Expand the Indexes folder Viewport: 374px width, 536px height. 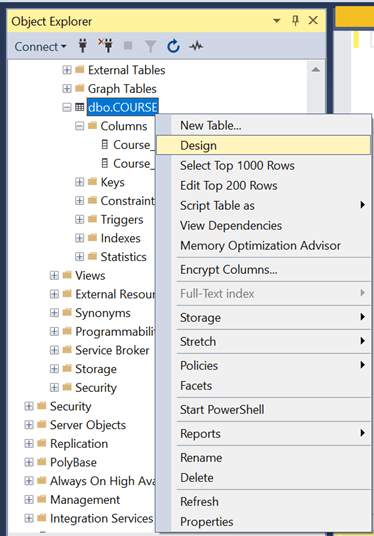pos(79,238)
